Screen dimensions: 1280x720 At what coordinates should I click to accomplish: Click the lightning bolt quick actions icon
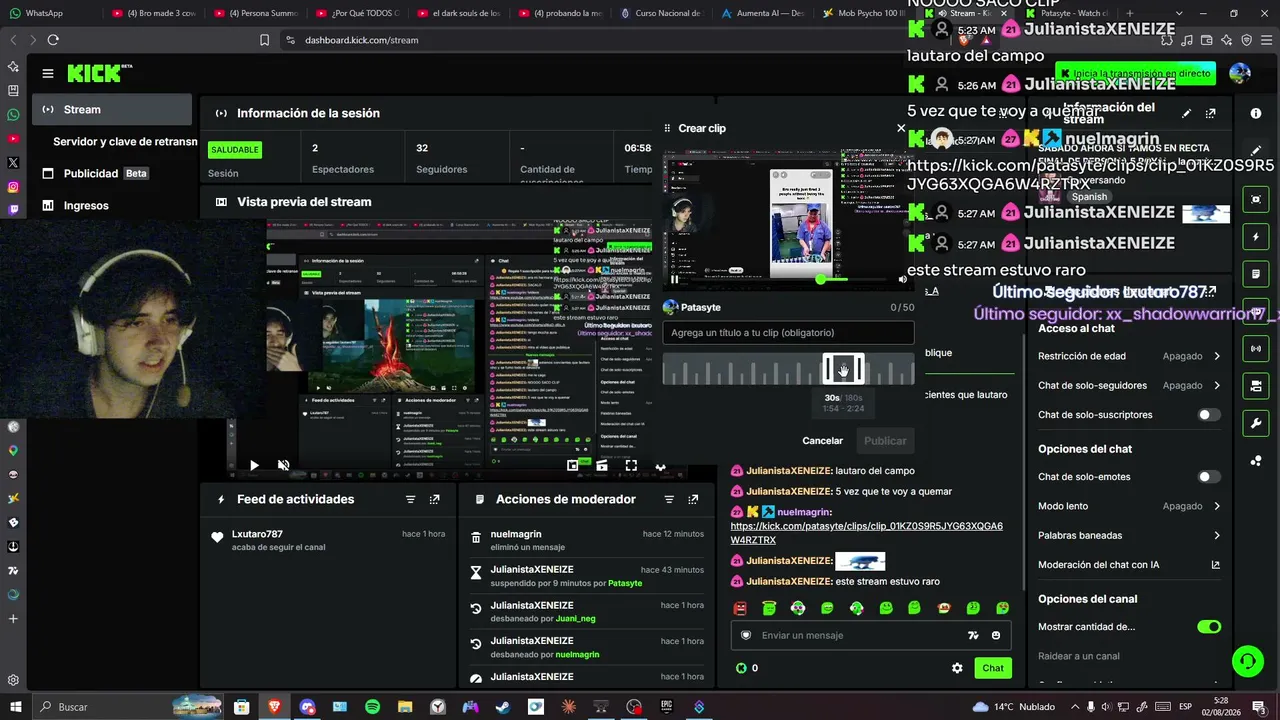click(x=1256, y=237)
